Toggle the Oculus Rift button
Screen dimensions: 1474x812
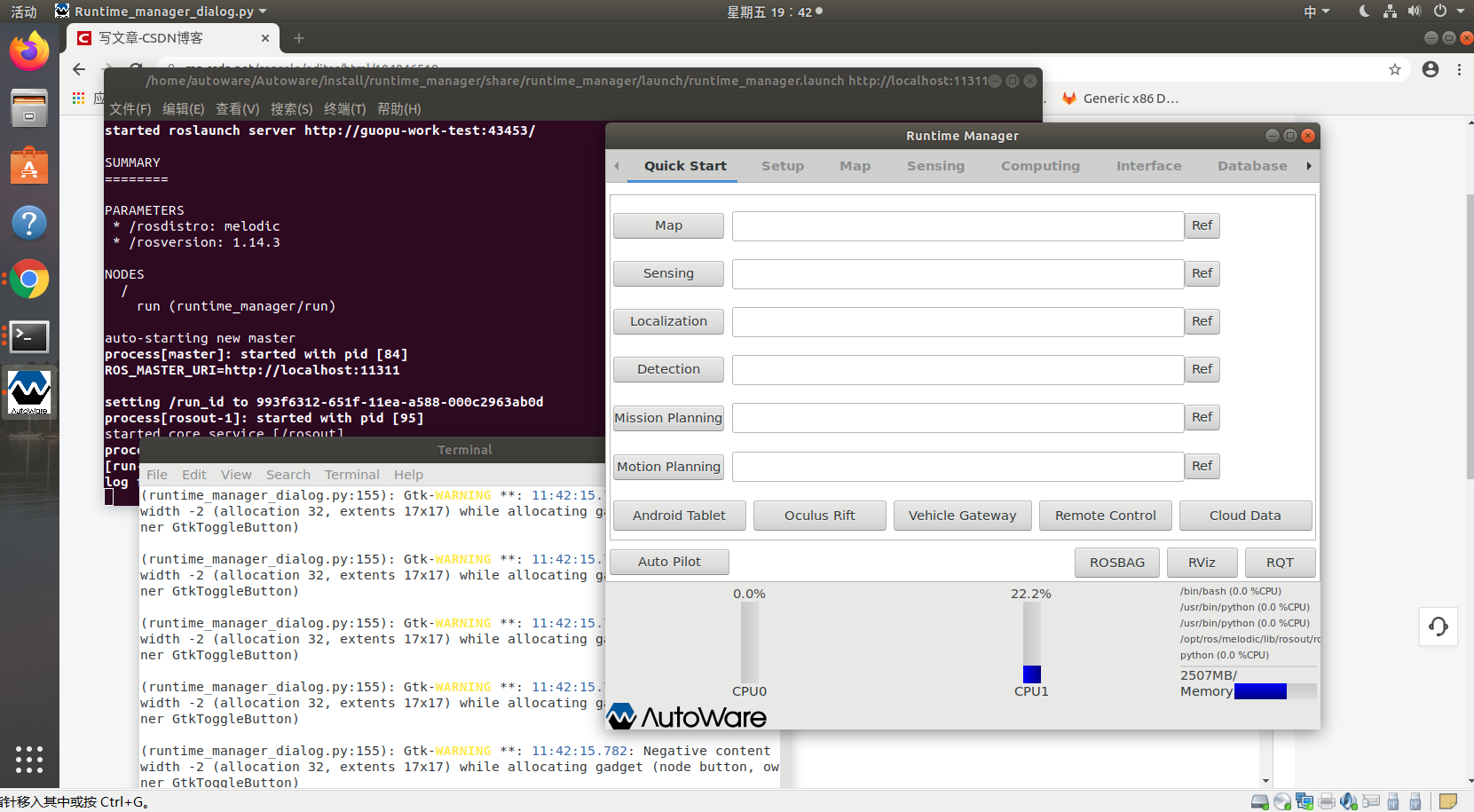click(820, 516)
